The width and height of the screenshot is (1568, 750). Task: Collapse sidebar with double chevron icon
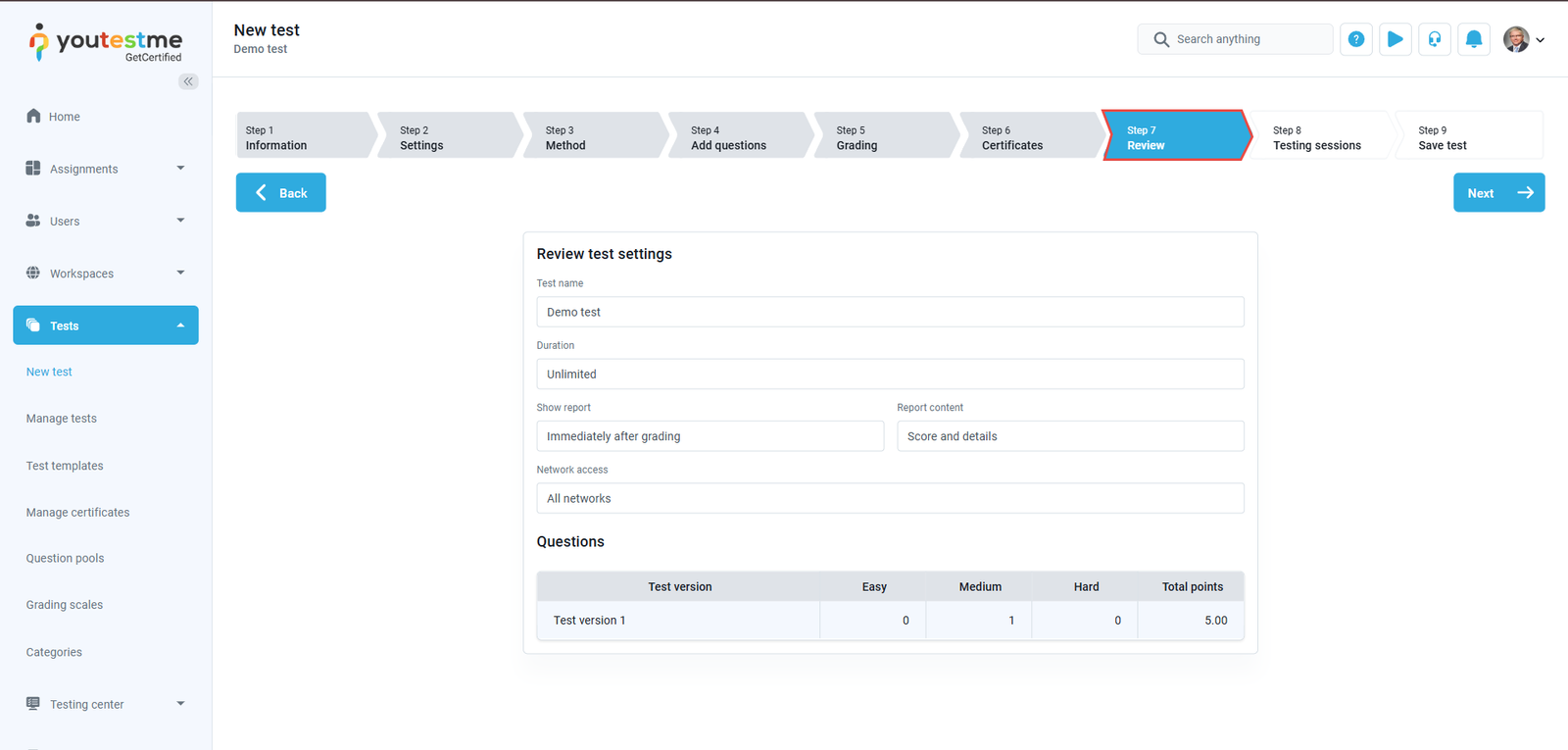pyautogui.click(x=188, y=81)
